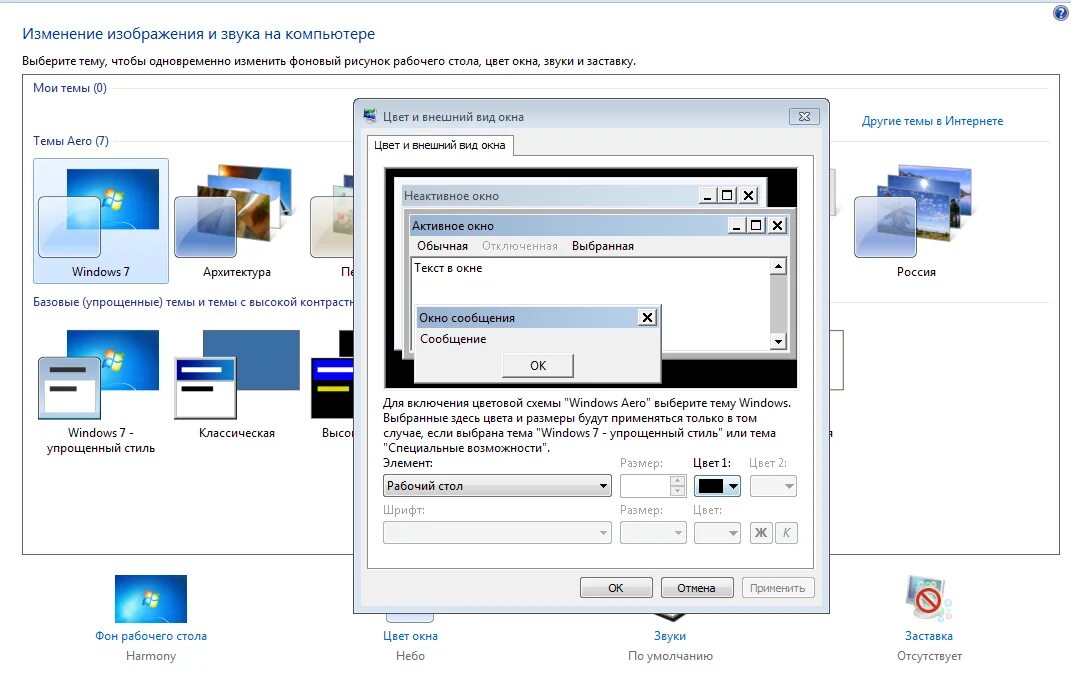Click Обычная menu item in preview
This screenshot has width=1071, height=674.
click(x=443, y=246)
